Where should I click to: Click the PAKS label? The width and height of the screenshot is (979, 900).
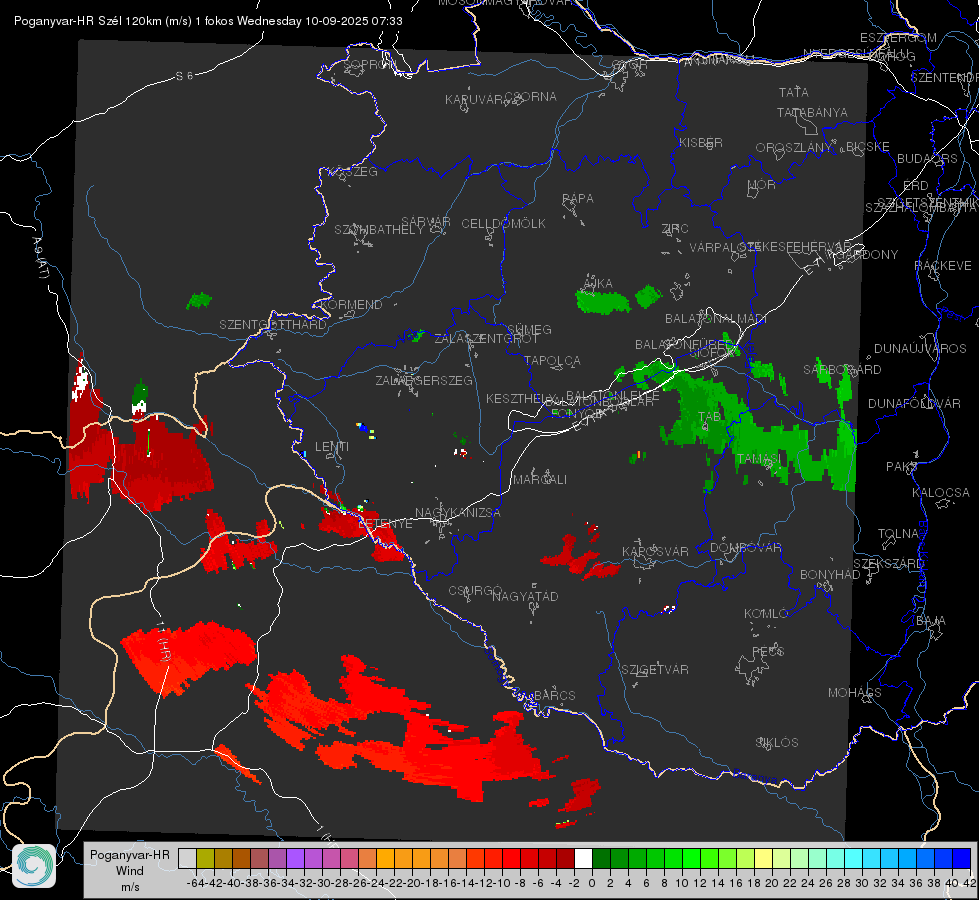902,466
